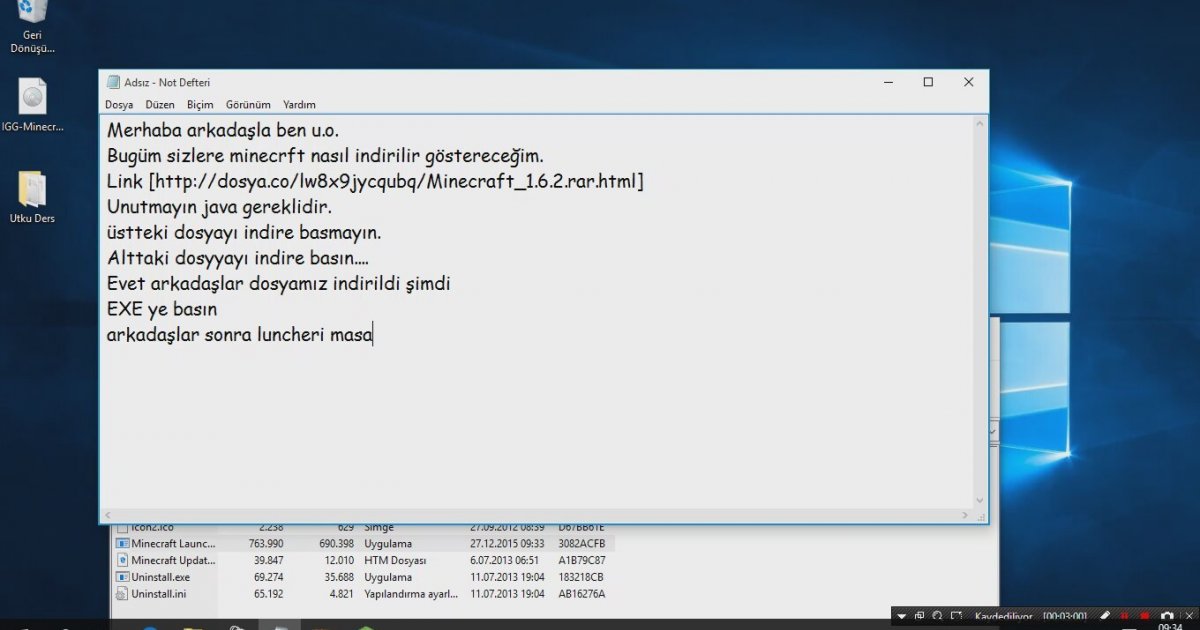Click the line starting 'Bugüm sizlere minecrft'
This screenshot has height=630, width=1200.
point(325,156)
